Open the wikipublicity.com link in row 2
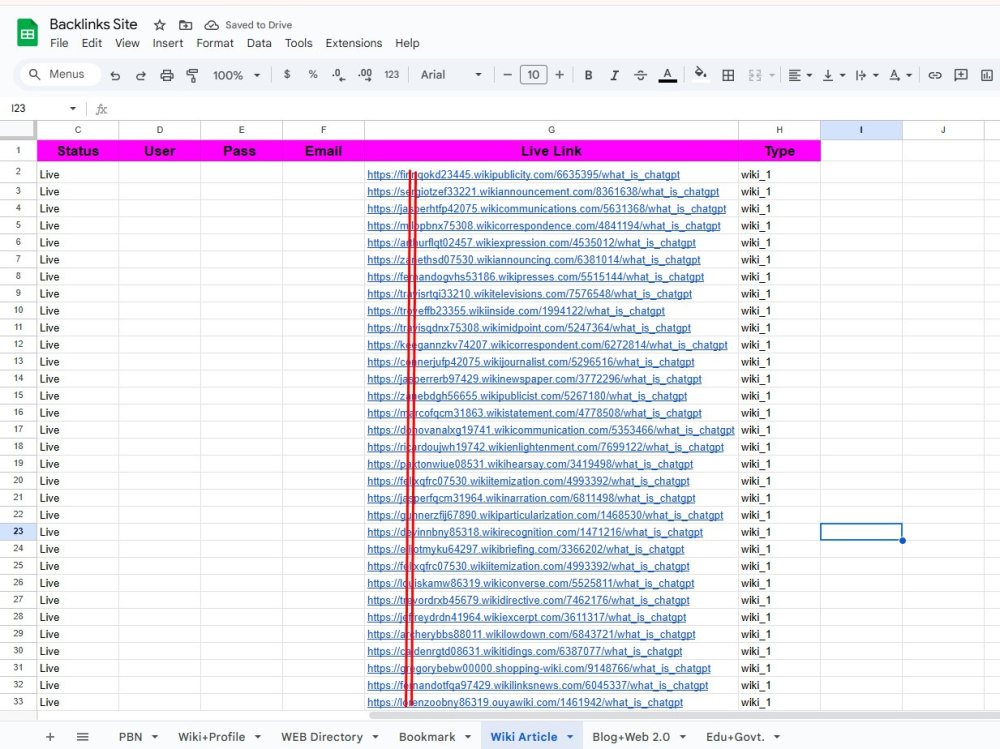 click(x=523, y=174)
